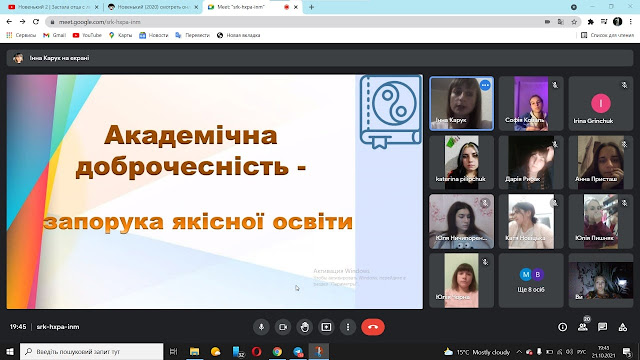
Task: Open Карты bookmark
Action: tap(120, 36)
